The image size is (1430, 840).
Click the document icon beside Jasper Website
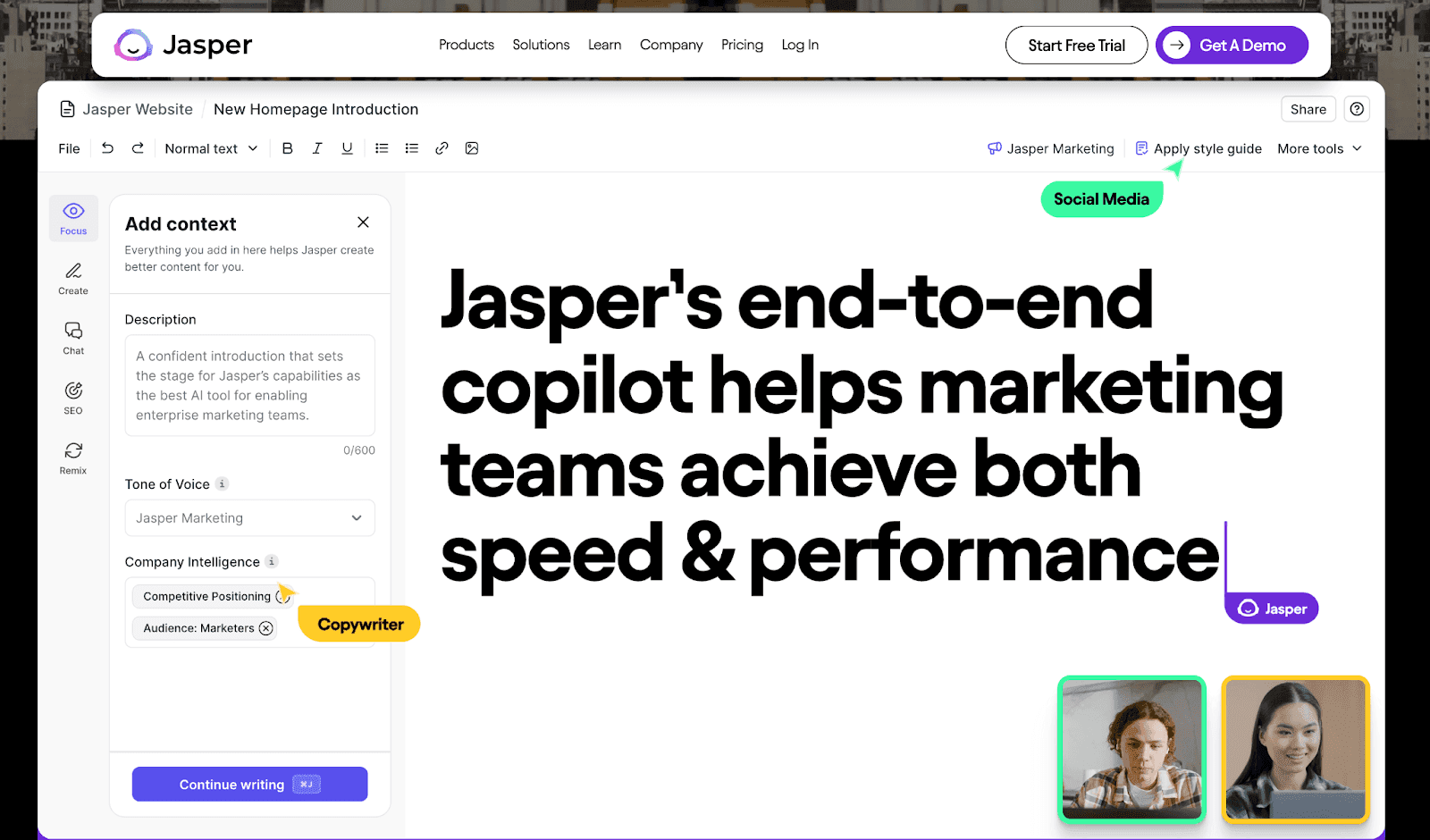click(x=67, y=109)
